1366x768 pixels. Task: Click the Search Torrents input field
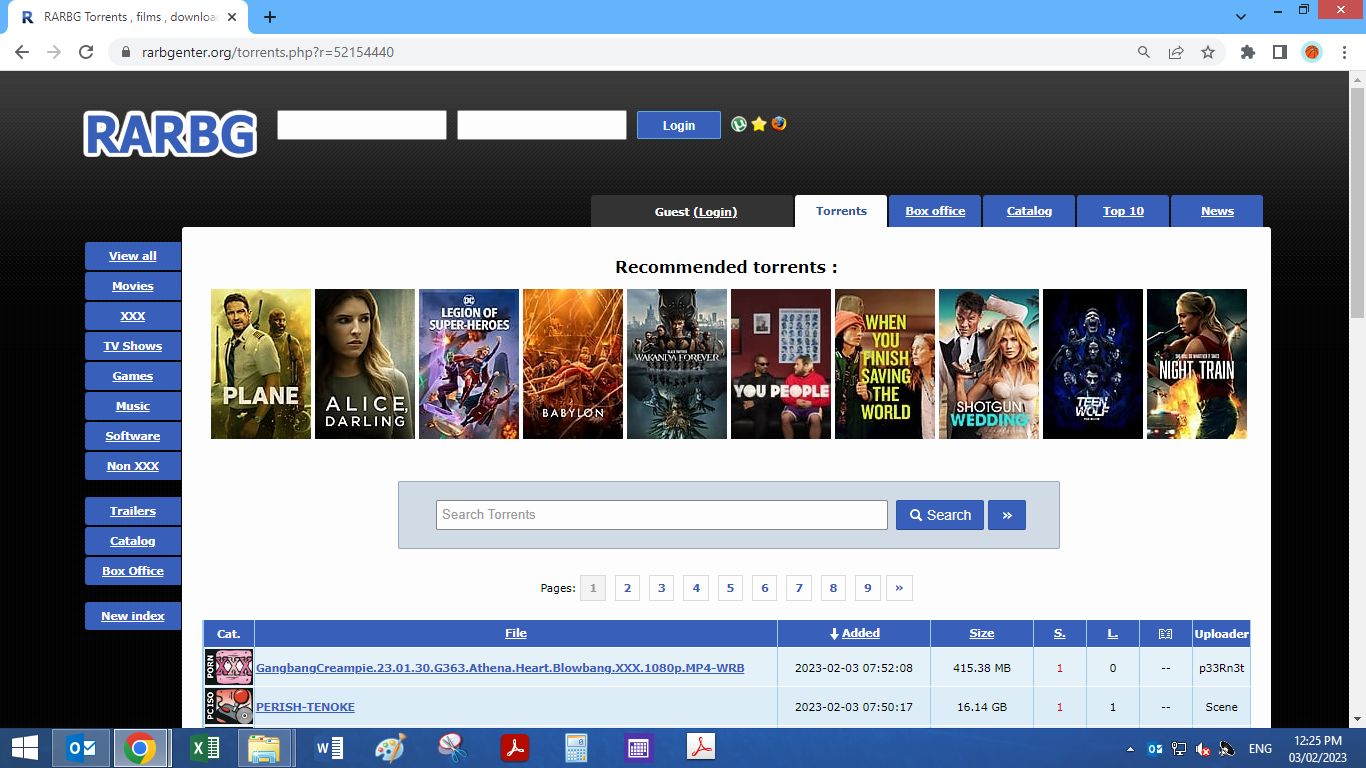(662, 515)
